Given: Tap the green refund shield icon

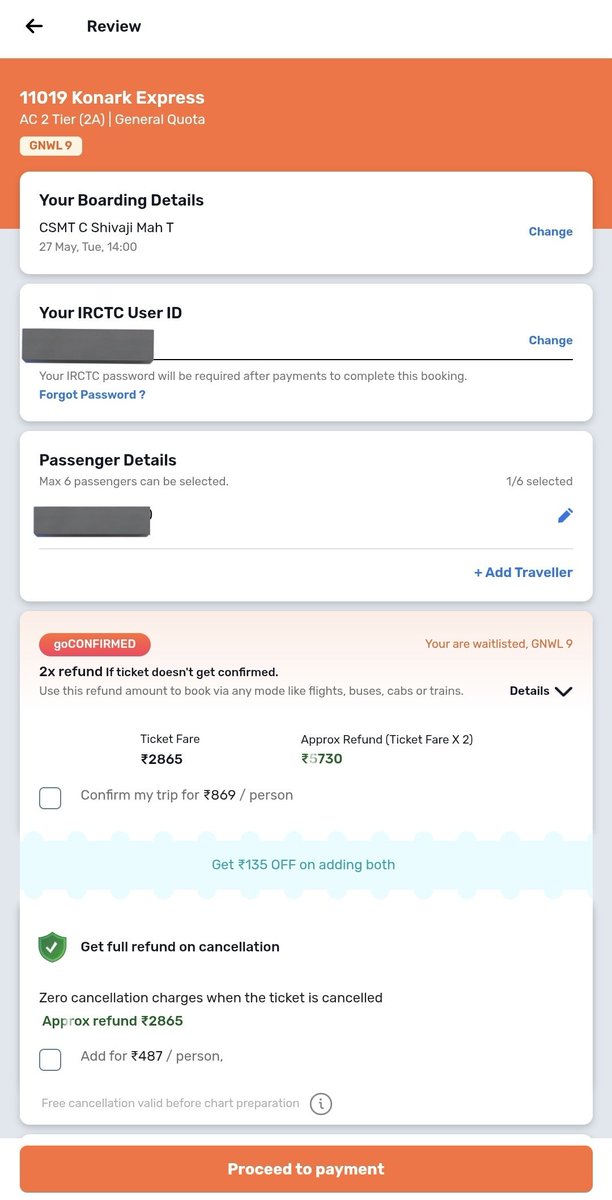Looking at the screenshot, I should (x=52, y=947).
